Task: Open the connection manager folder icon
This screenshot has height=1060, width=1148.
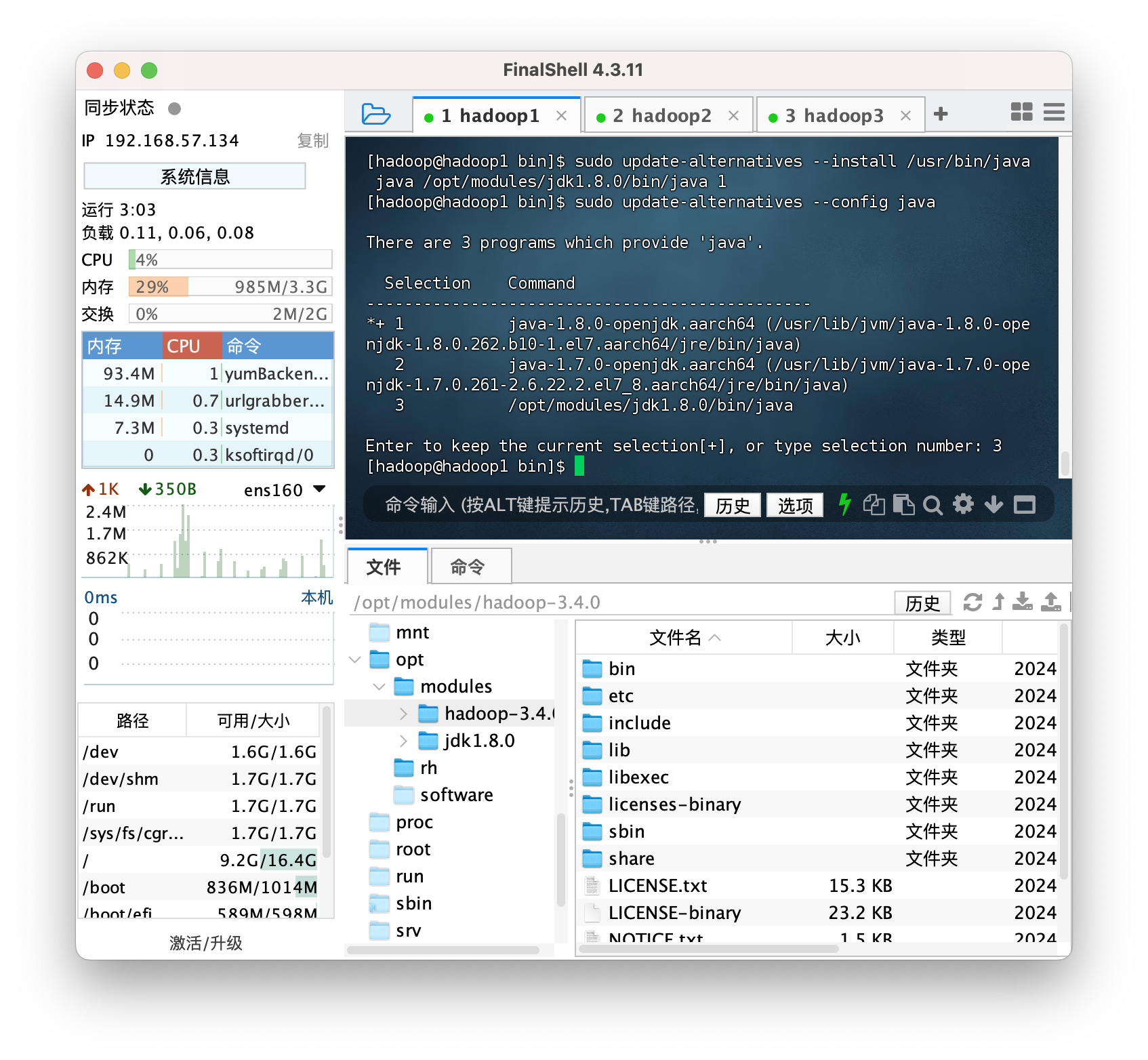Action: pyautogui.click(x=375, y=114)
